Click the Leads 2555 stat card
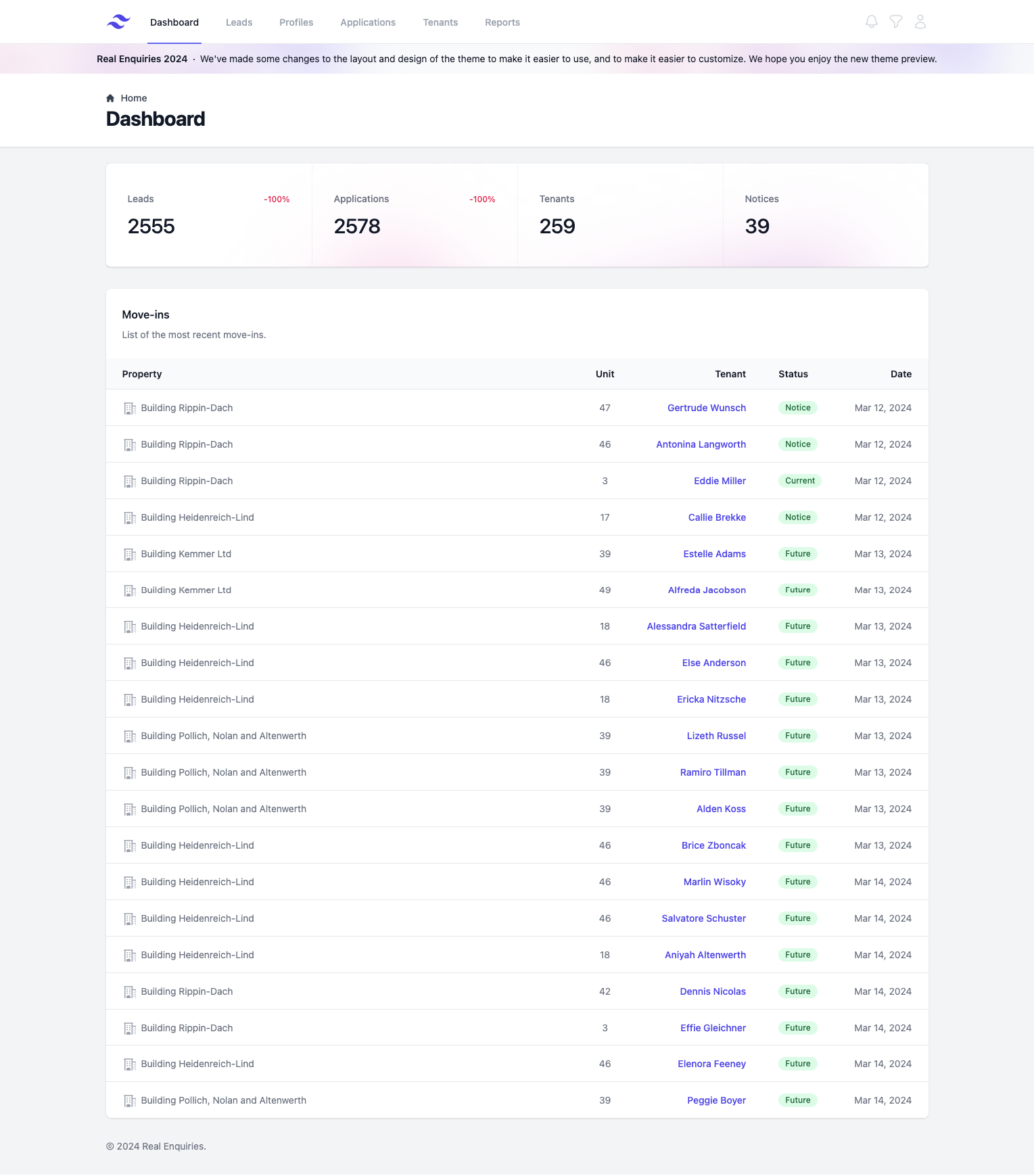The width and height of the screenshot is (1034, 1176). click(208, 215)
